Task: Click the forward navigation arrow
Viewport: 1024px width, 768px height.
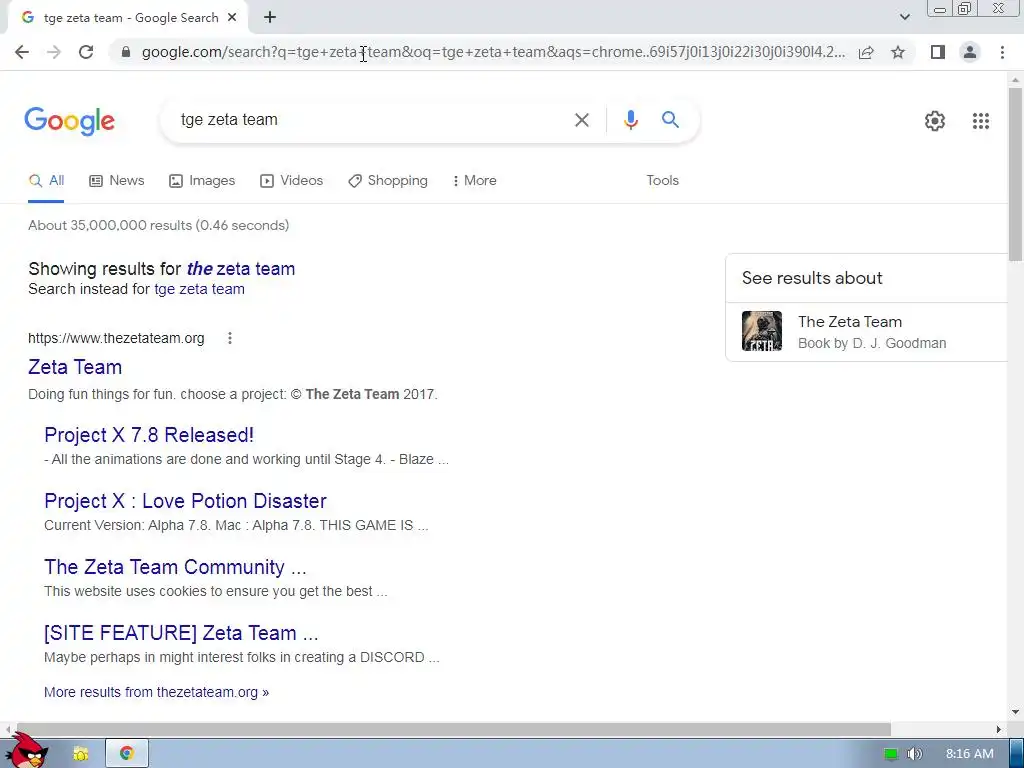Action: [54, 52]
